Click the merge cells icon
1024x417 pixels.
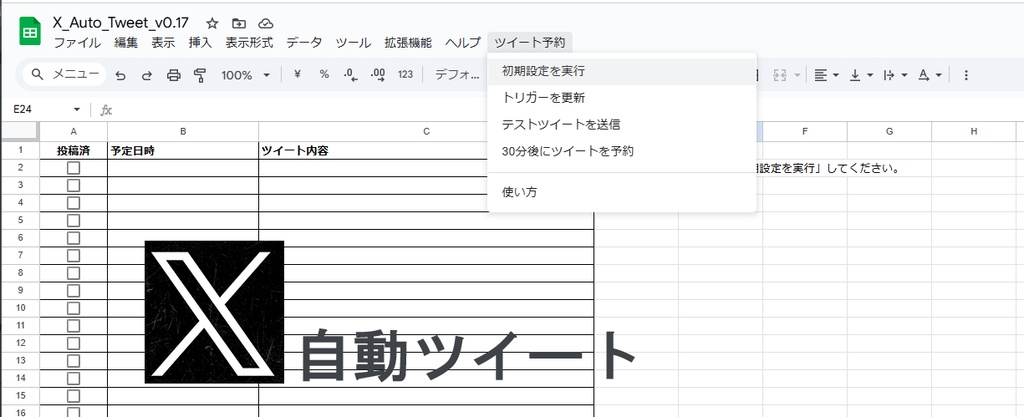tap(779, 75)
